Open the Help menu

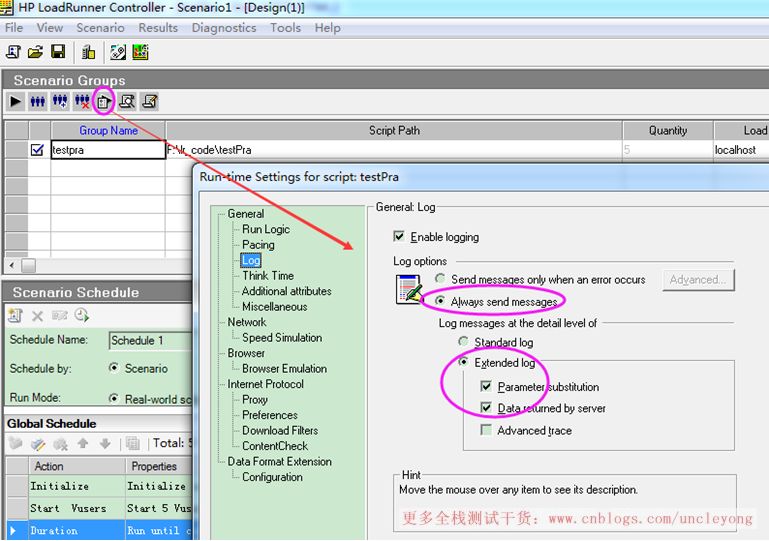(328, 27)
